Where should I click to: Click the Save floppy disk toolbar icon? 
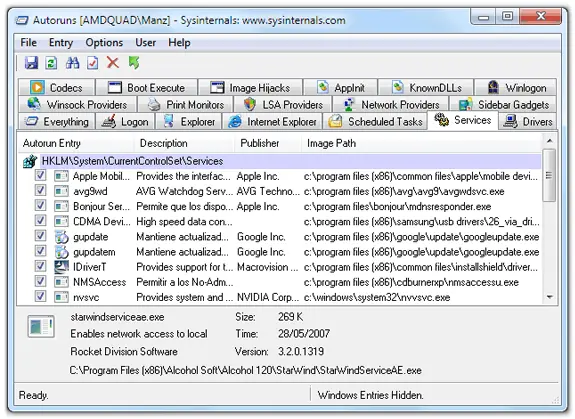(32, 63)
